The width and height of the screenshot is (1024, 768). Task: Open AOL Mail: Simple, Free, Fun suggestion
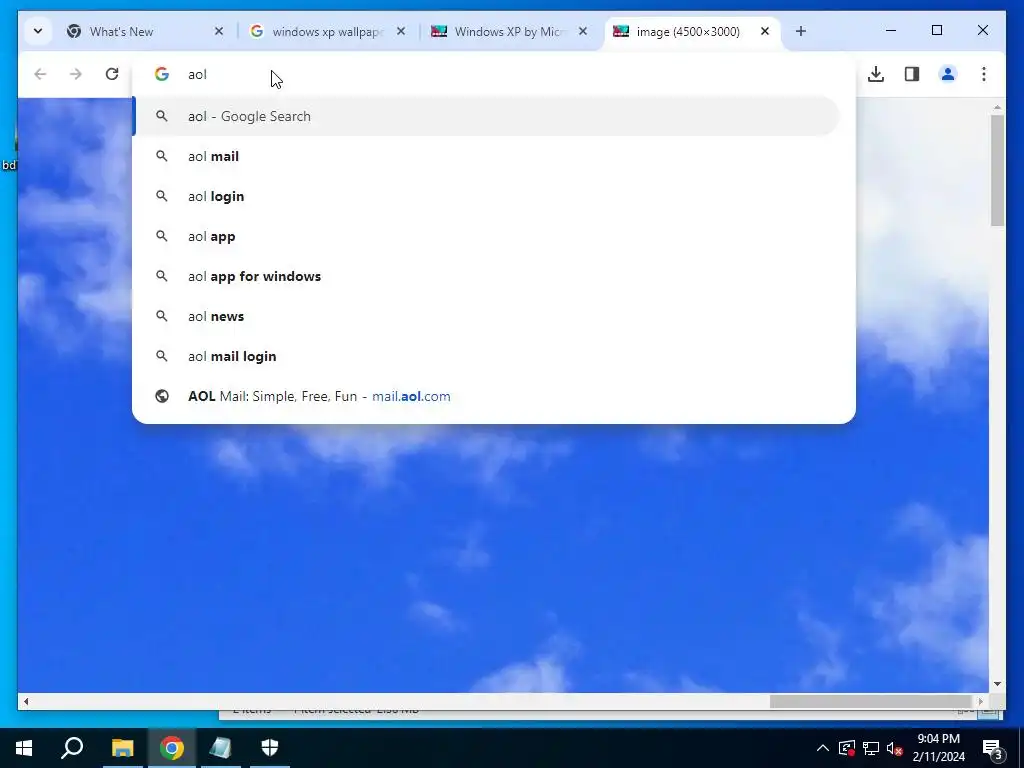[x=487, y=396]
